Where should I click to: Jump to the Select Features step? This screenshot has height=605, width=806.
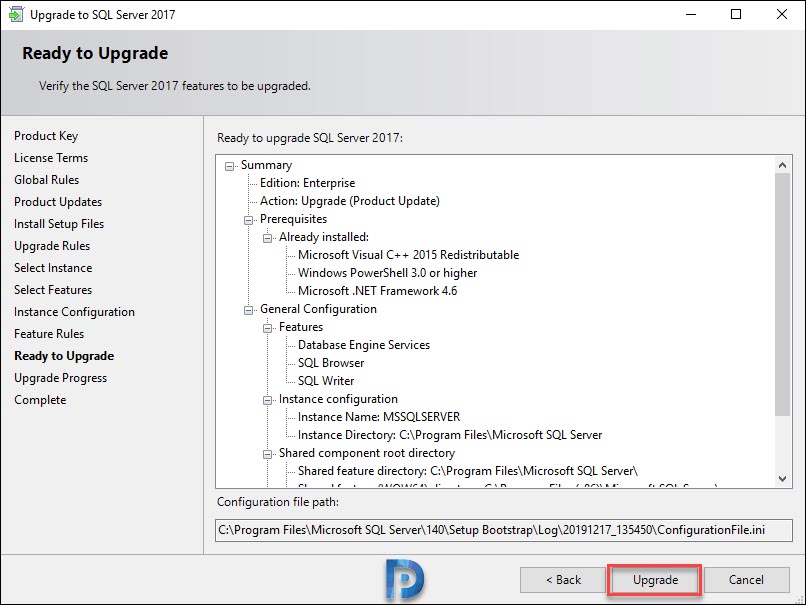click(53, 290)
